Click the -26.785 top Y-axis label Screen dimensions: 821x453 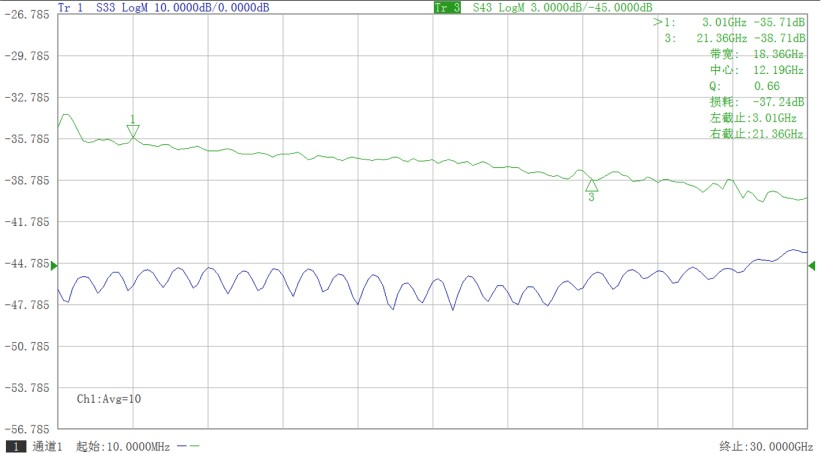(x=26, y=15)
